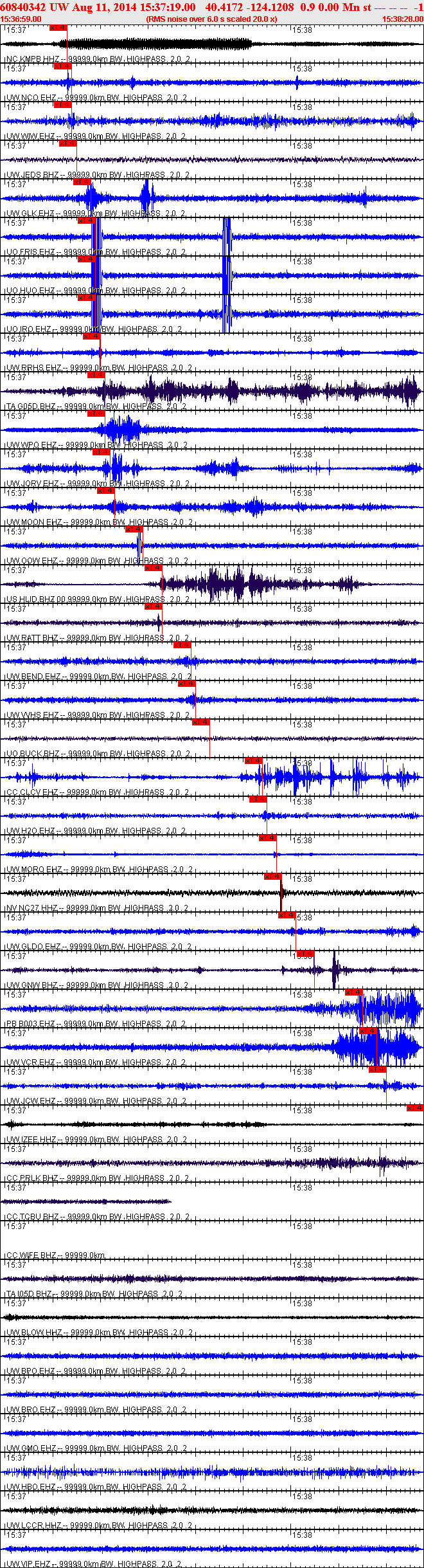Click the red pick marker on NC.KMPB trace
The image size is (424, 1568).
pyautogui.click(x=58, y=28)
